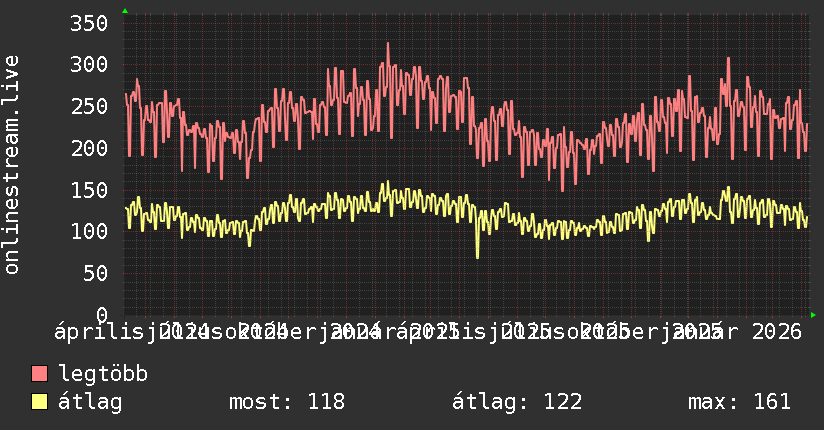
Task: Click the 50 y-axis label
Action: pos(95,273)
